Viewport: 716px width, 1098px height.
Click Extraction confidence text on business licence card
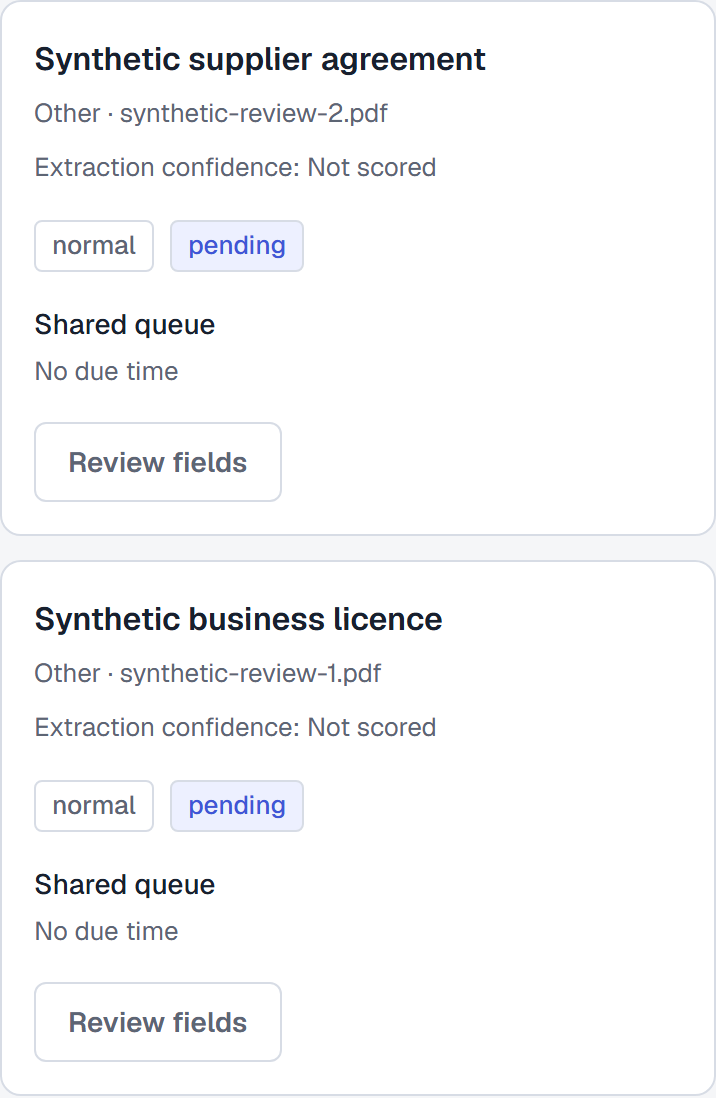pos(235,728)
